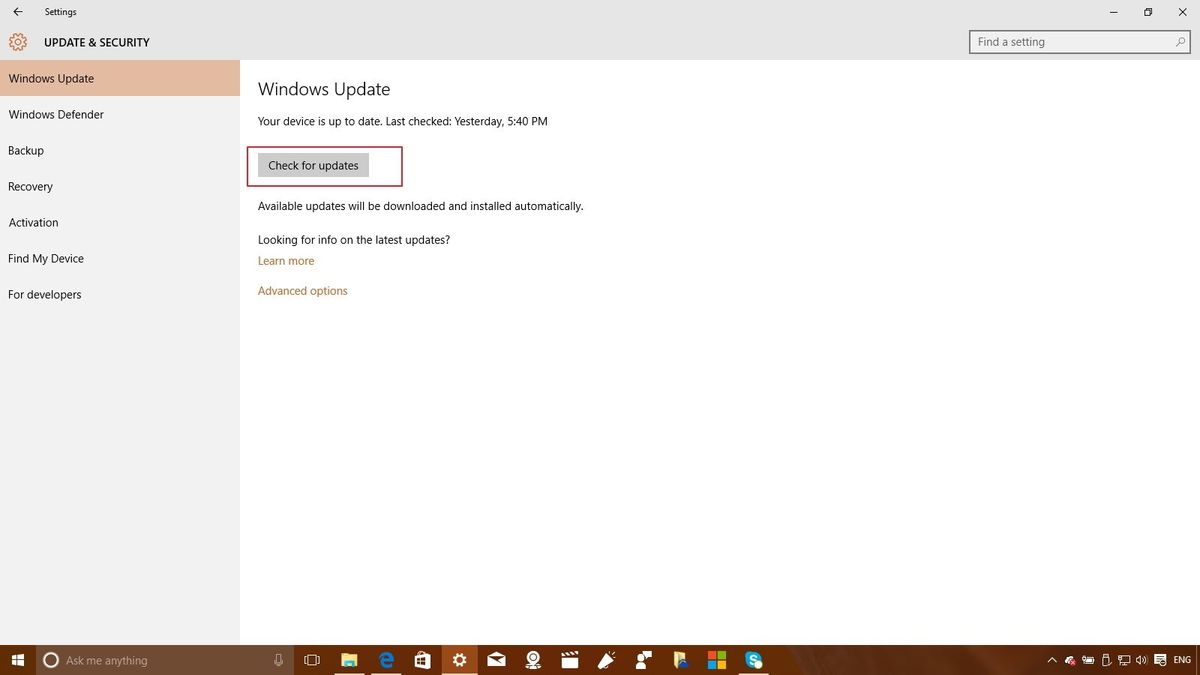Click the Check for updates button
Screen dimensions: 1200x675
[x=312, y=165]
